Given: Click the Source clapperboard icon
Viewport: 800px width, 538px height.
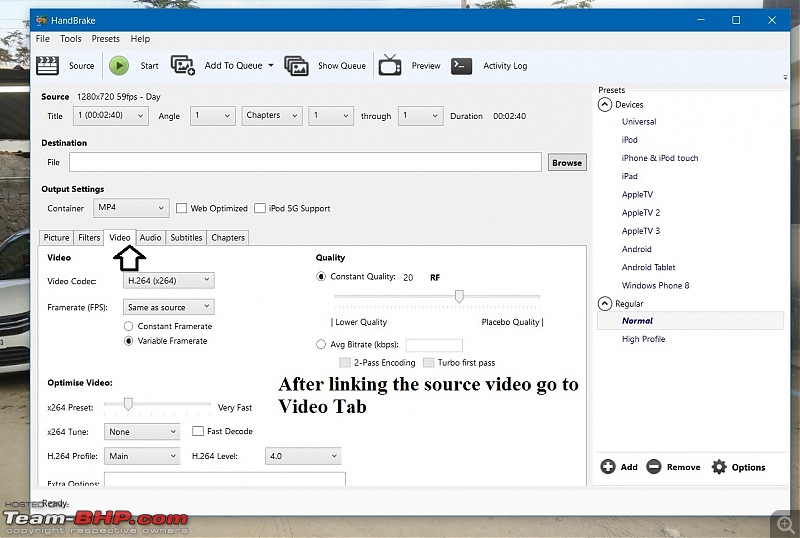Looking at the screenshot, I should pyautogui.click(x=47, y=66).
